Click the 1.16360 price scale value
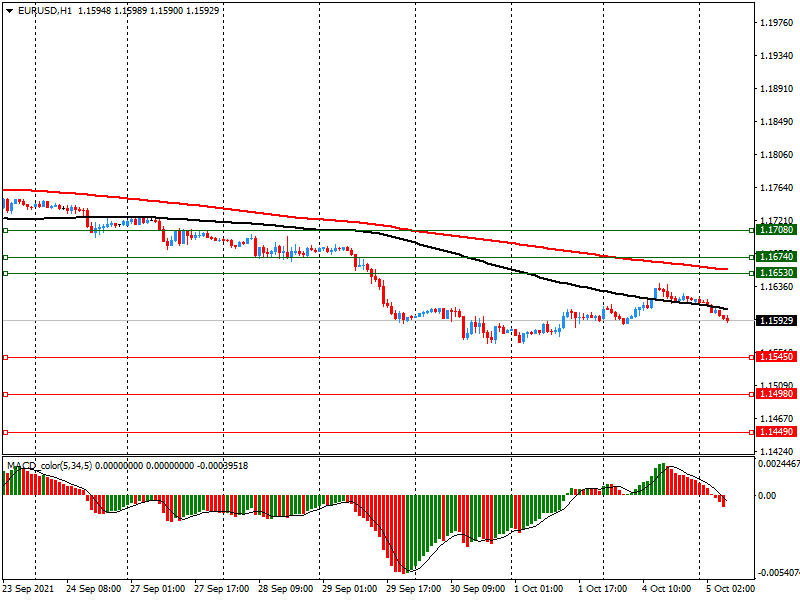Screen dimensions: 800x600 (x=777, y=287)
